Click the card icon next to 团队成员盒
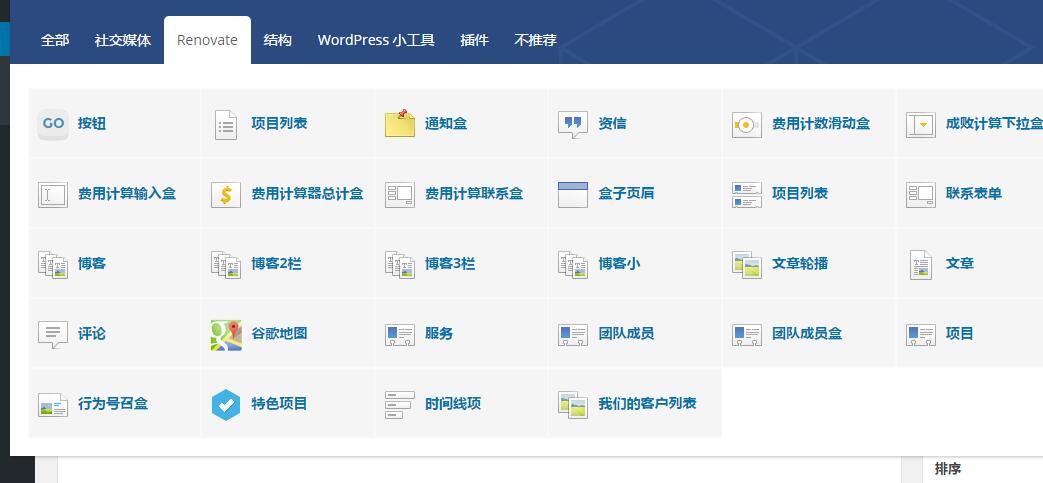Viewport: 1043px width, 483px height. 746,335
